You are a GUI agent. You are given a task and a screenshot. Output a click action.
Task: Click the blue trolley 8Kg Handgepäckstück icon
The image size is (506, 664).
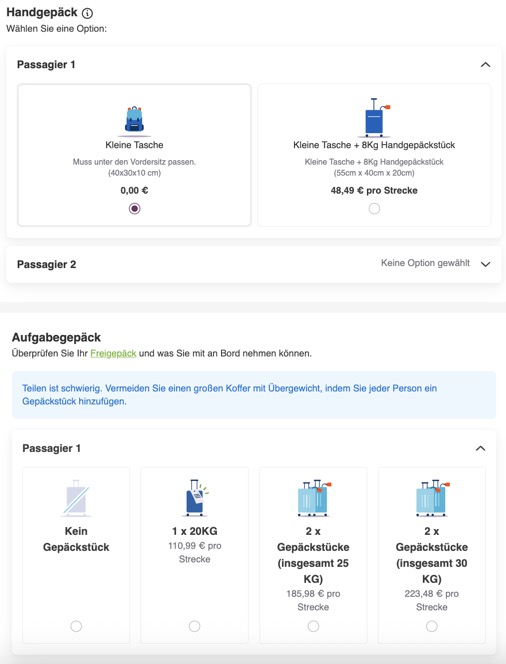pyautogui.click(x=374, y=118)
